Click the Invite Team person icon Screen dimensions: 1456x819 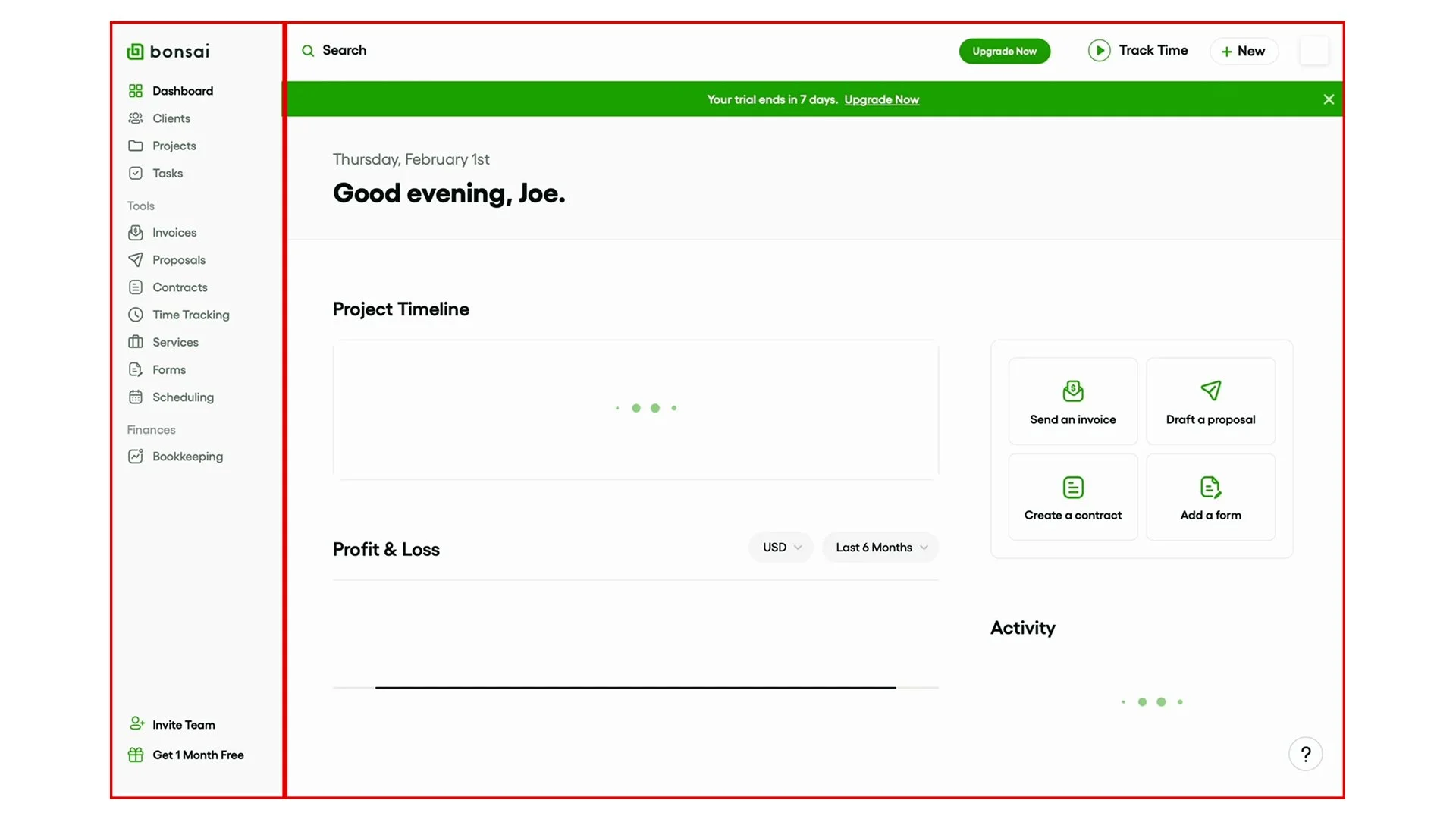tap(136, 724)
